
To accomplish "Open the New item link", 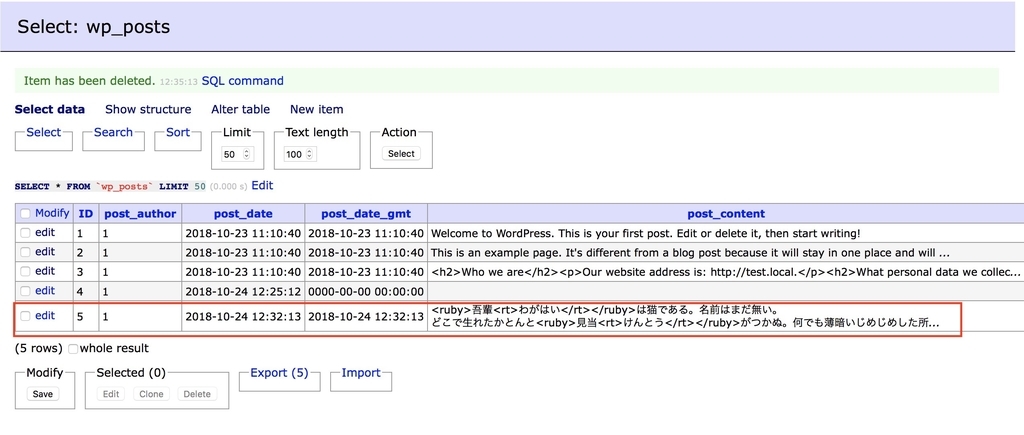I will click(317, 109).
